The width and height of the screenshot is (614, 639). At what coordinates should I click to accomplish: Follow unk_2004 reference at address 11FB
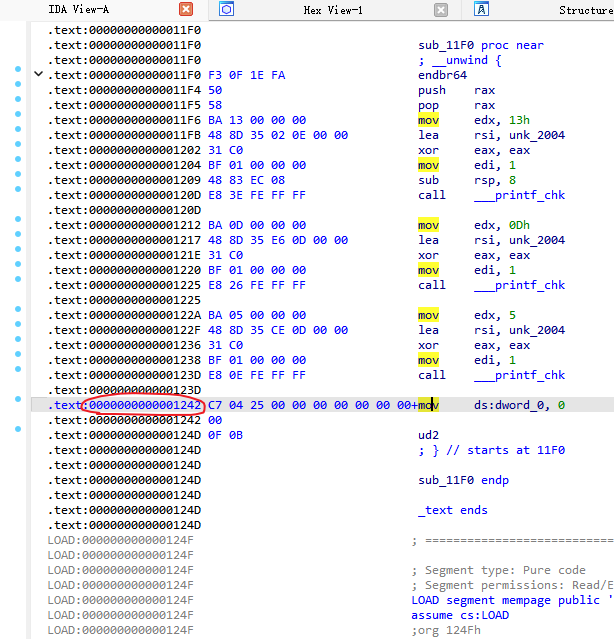click(537, 135)
